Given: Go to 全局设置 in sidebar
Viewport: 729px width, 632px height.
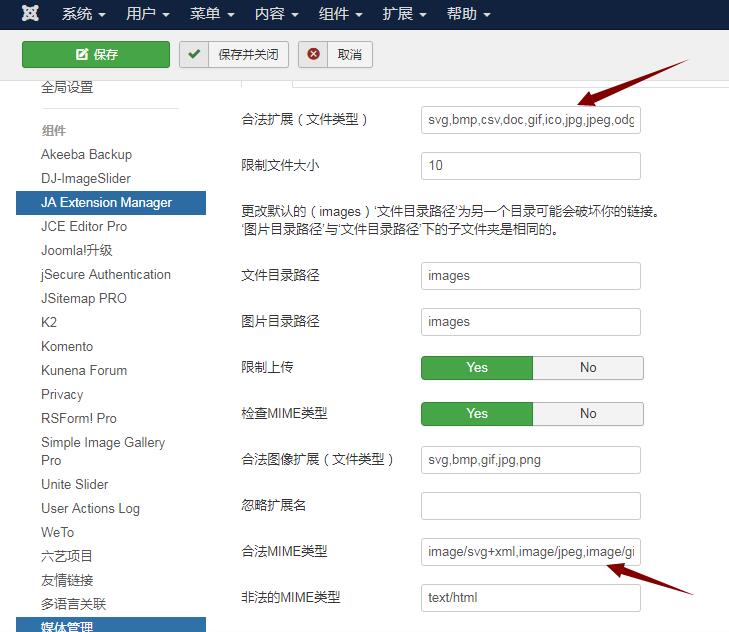Looking at the screenshot, I should [x=67, y=87].
